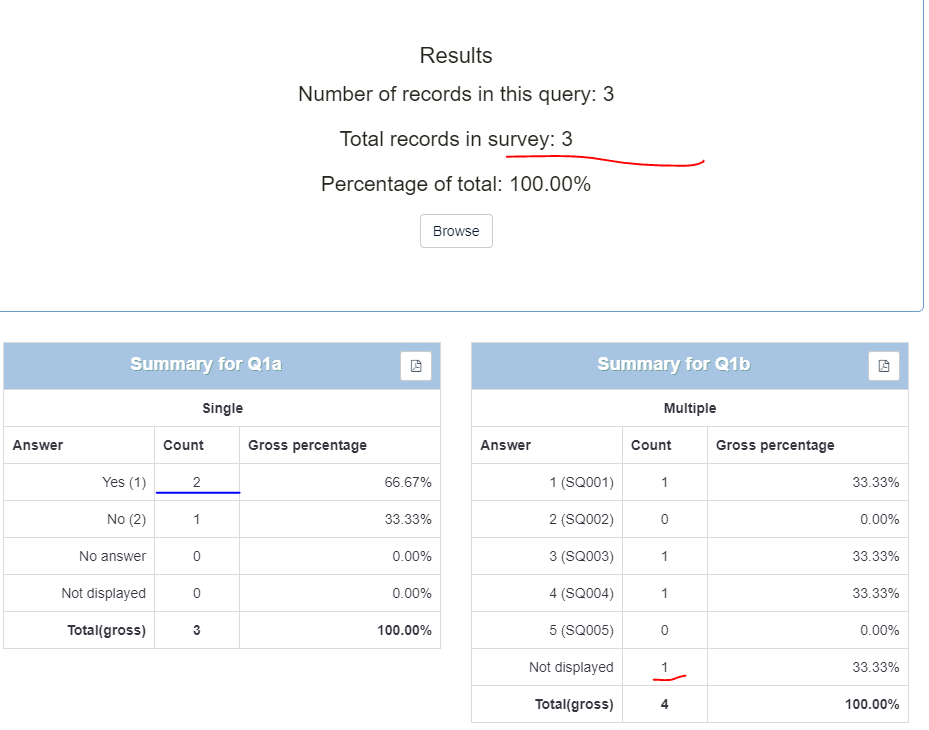Click the Q1a 'No answer' row label
This screenshot has height=730, width=929.
point(112,556)
